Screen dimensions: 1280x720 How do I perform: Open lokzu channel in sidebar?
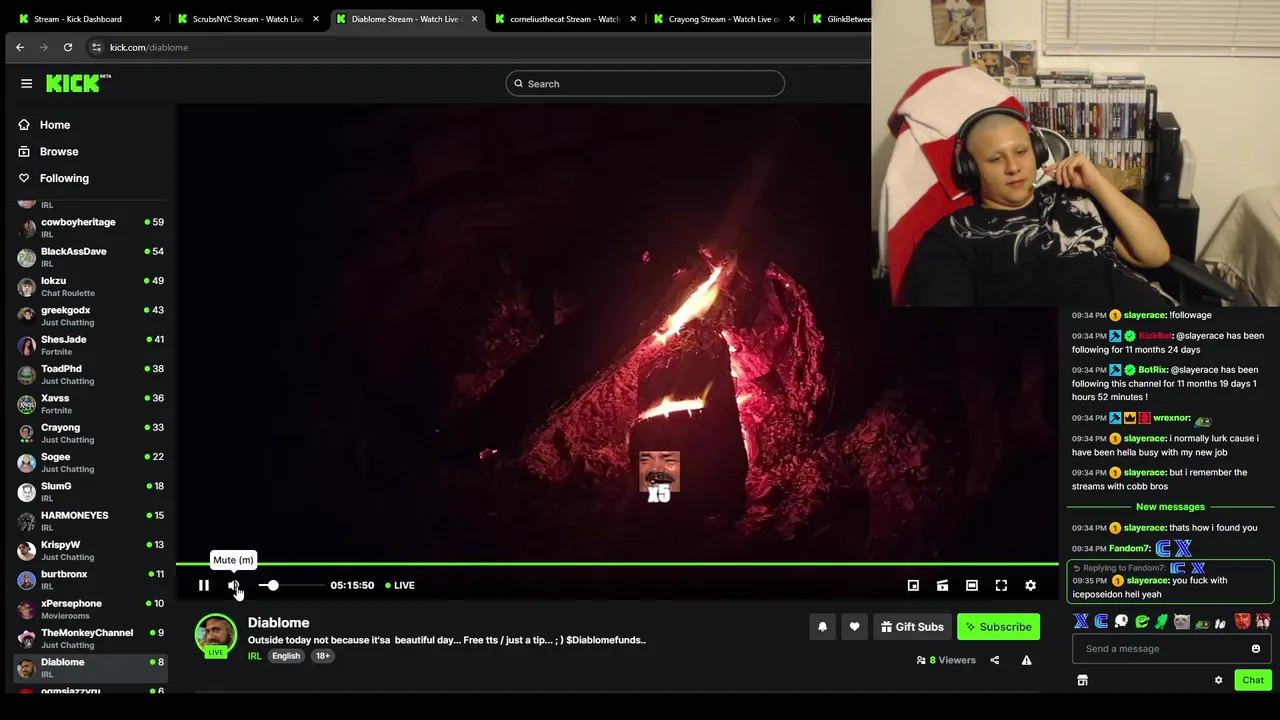click(x=90, y=286)
